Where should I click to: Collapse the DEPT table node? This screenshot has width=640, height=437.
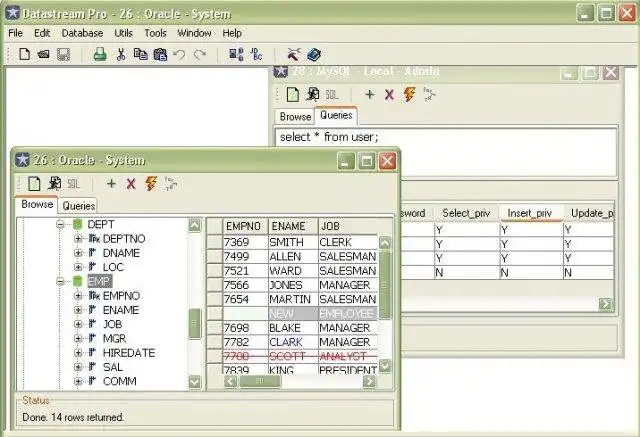click(60, 224)
